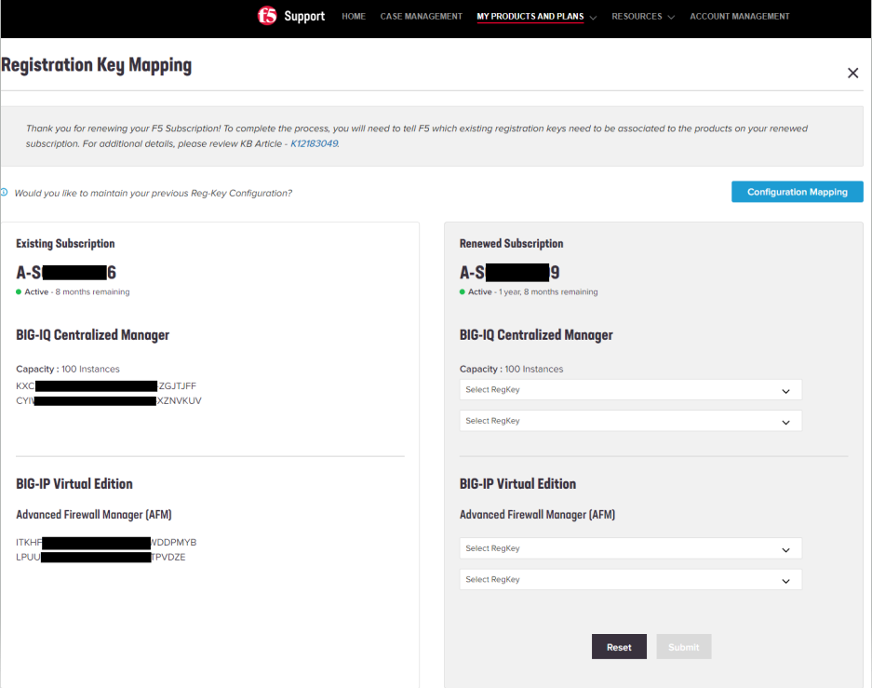Click Renewed Subscription heading
Image resolution: width=872 pixels, height=689 pixels.
pos(511,244)
